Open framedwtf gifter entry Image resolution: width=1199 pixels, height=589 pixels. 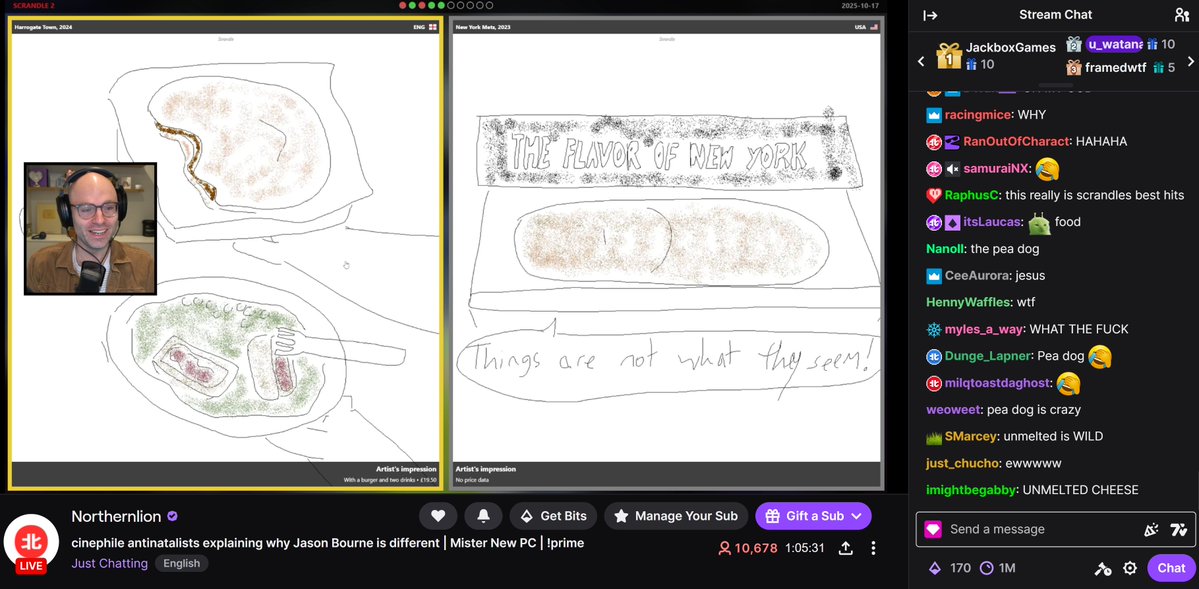[x=1120, y=67]
